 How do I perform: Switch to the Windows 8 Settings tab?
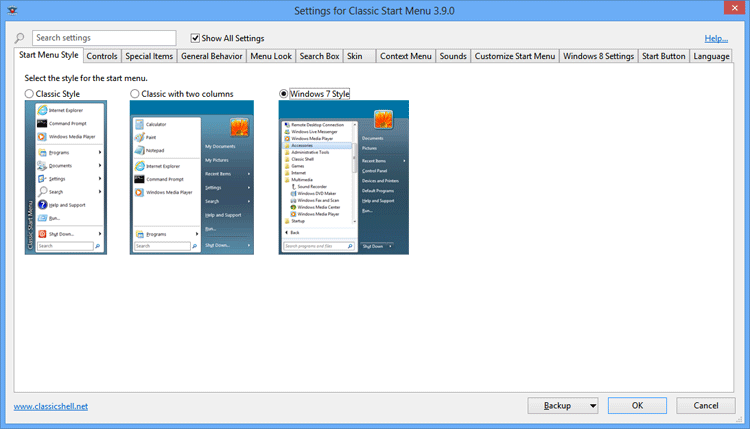tap(598, 56)
